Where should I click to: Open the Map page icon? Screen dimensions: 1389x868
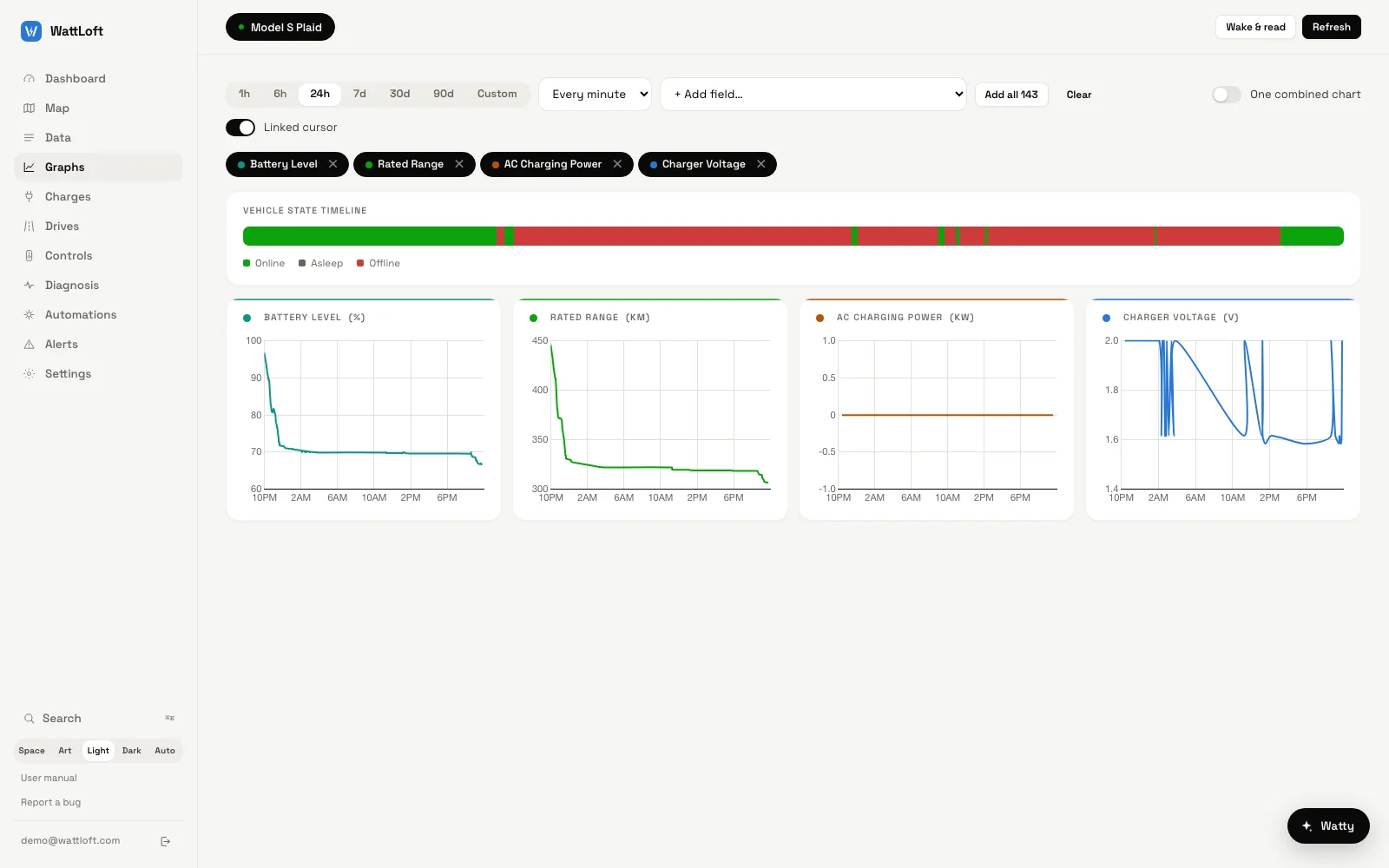tap(29, 108)
